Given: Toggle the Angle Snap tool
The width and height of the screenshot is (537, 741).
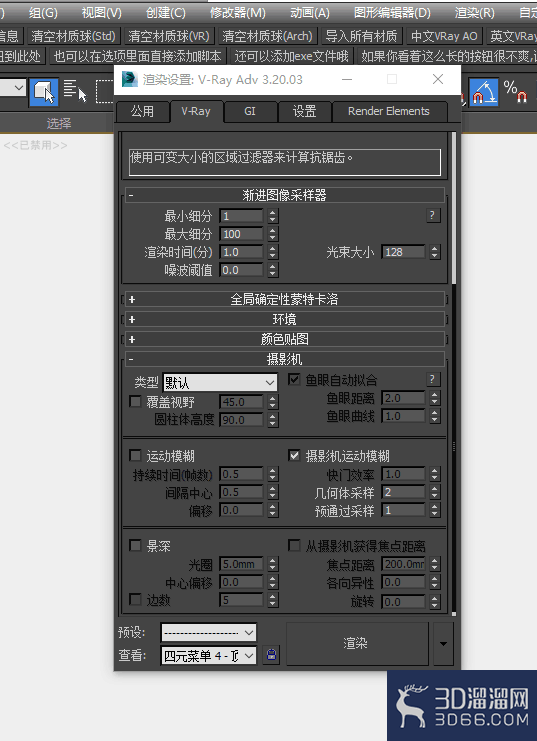Looking at the screenshot, I should 483,92.
